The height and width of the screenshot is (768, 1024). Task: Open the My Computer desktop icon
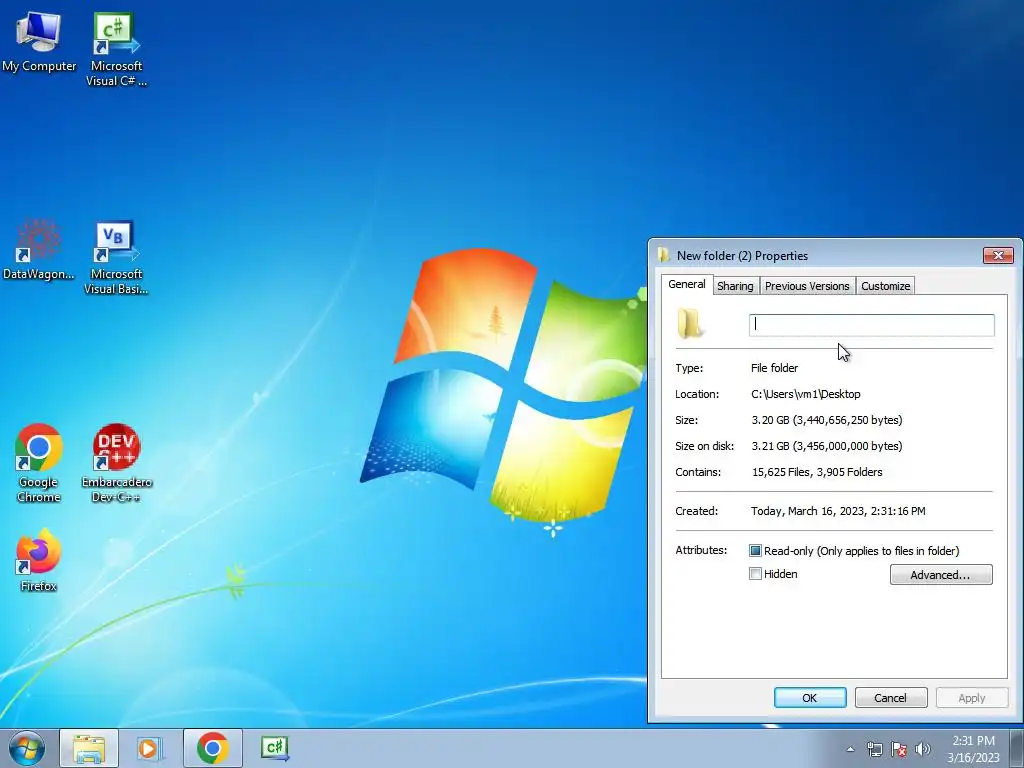[x=39, y=40]
